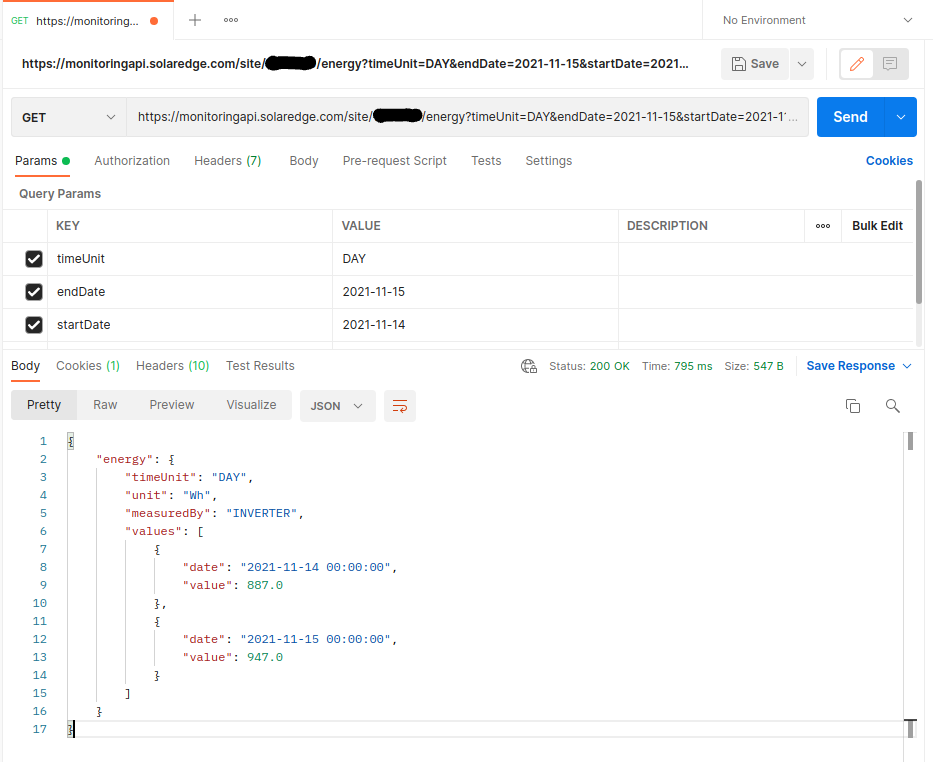Open request comments icon beside pencil
The image size is (933, 762).
[888, 63]
